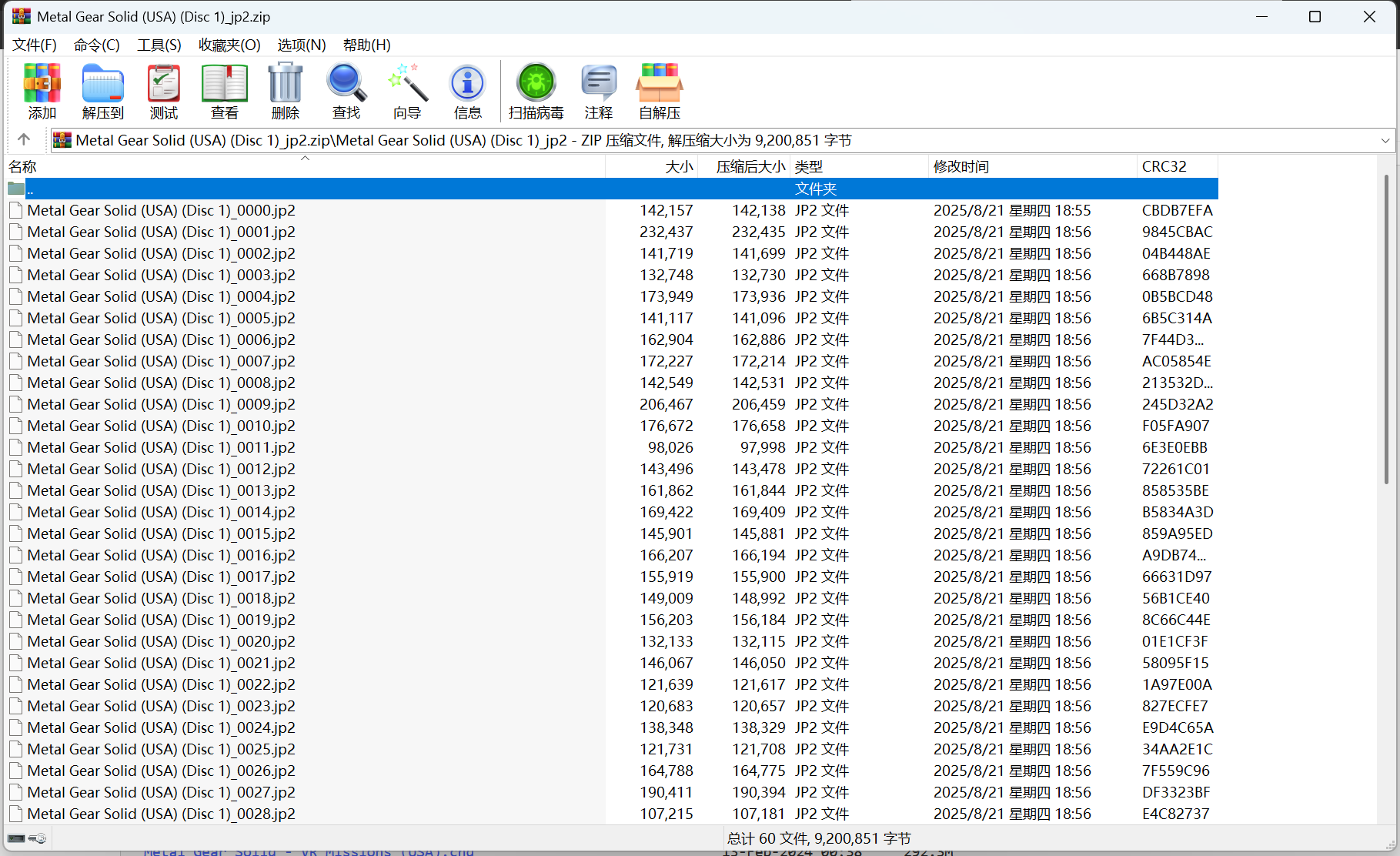Click the Test (测试) toolbar icon
This screenshot has width=1400, height=856.
164,85
